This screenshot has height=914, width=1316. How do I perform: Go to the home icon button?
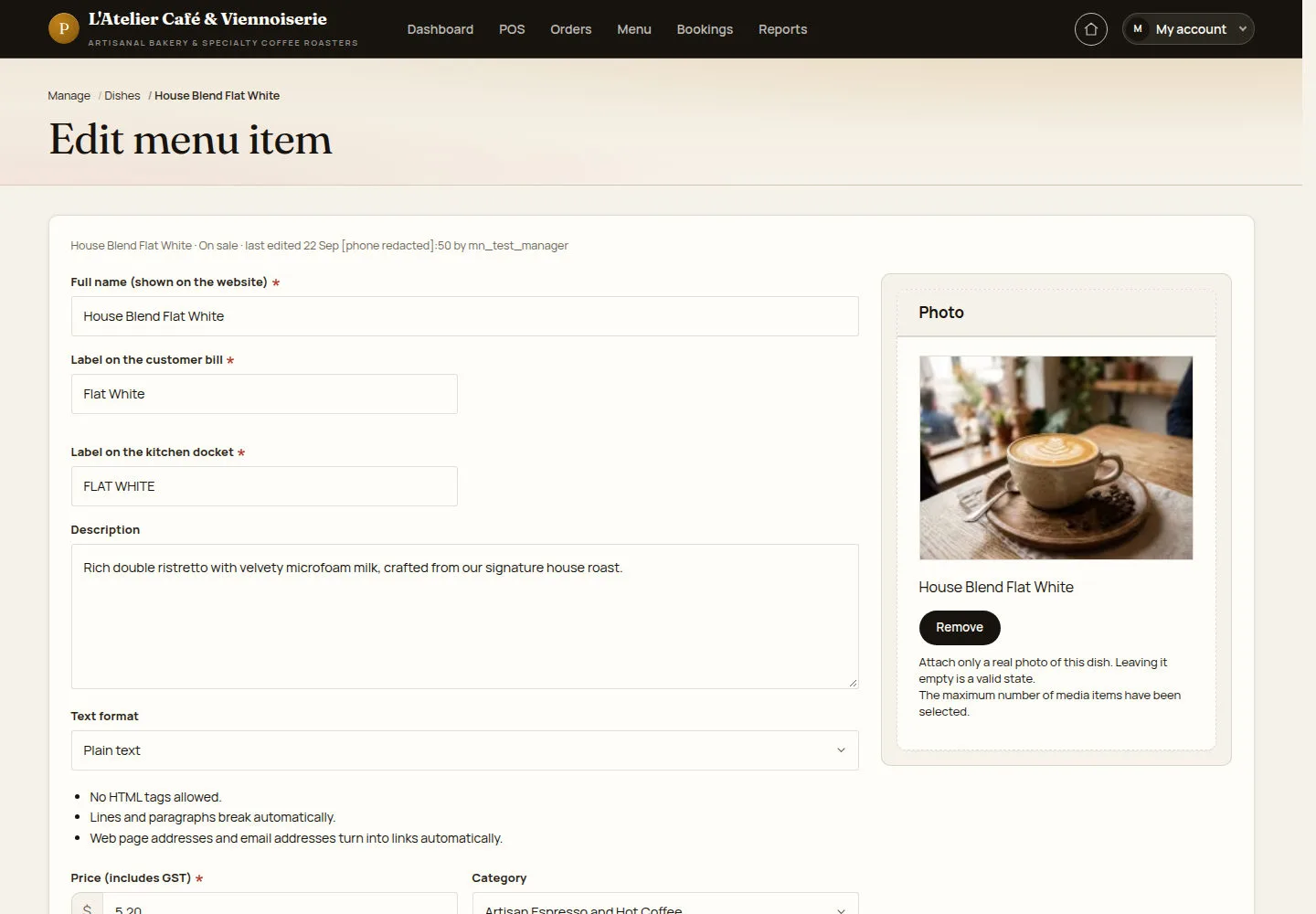click(1091, 29)
